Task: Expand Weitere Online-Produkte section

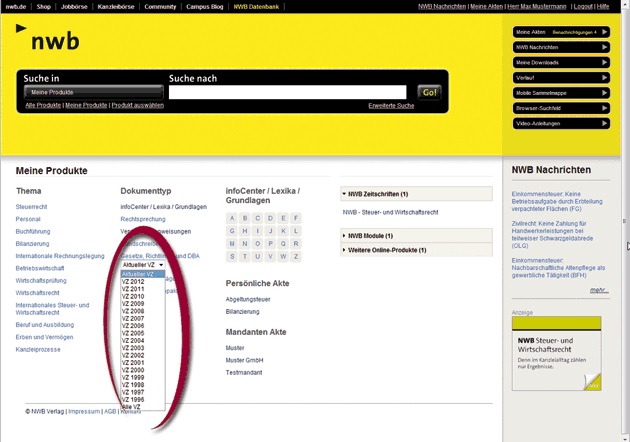Action: (346, 250)
